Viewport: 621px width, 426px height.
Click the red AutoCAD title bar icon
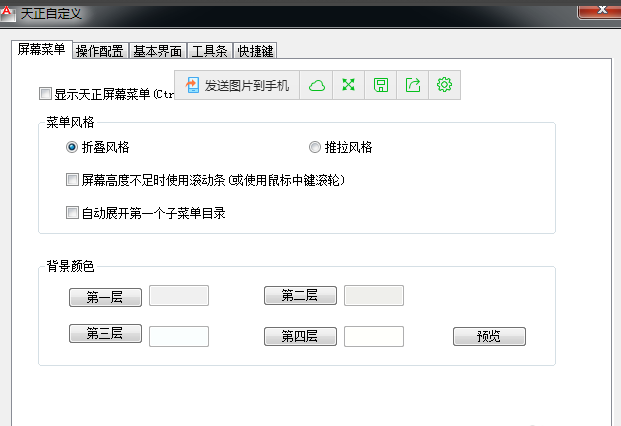(x=7, y=13)
